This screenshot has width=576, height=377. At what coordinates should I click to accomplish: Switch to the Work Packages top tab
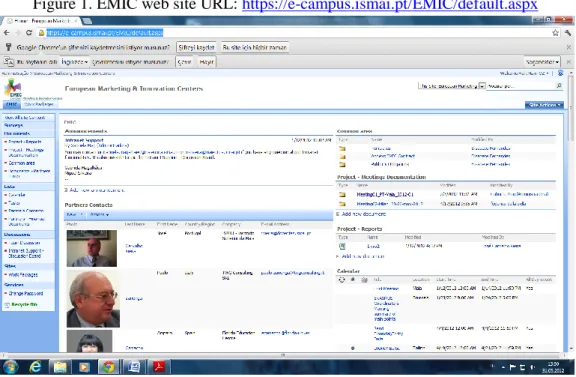click(x=39, y=104)
